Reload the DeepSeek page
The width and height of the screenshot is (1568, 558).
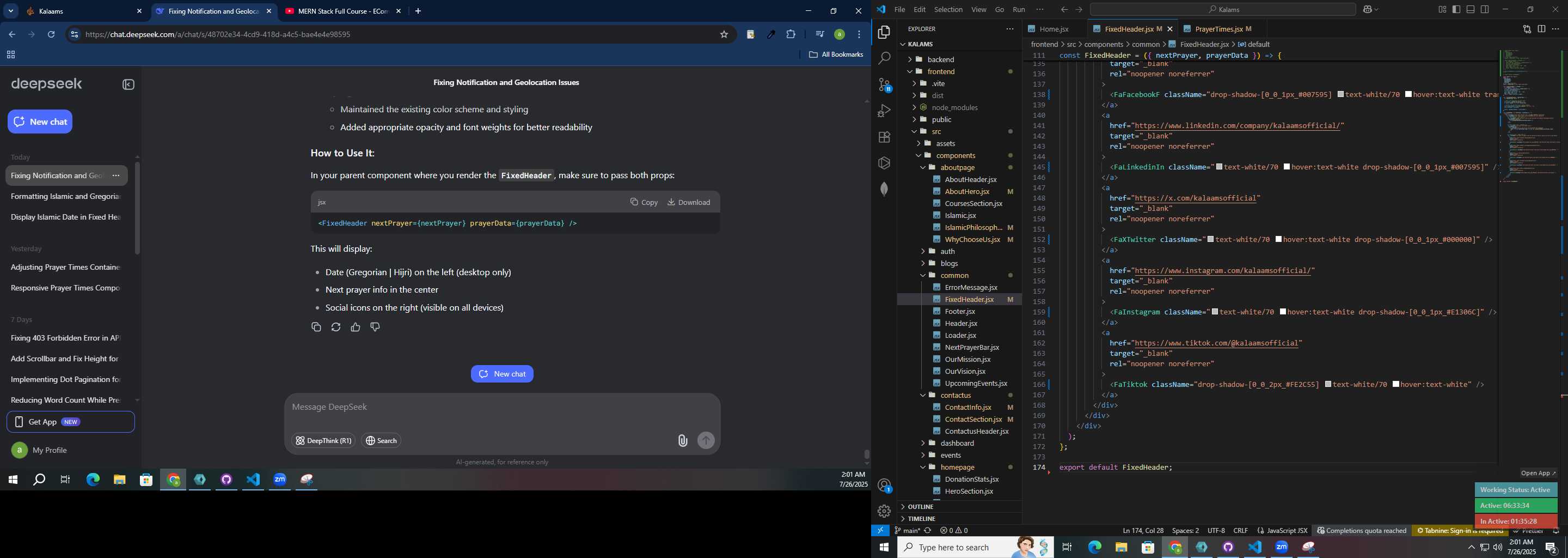[x=51, y=35]
